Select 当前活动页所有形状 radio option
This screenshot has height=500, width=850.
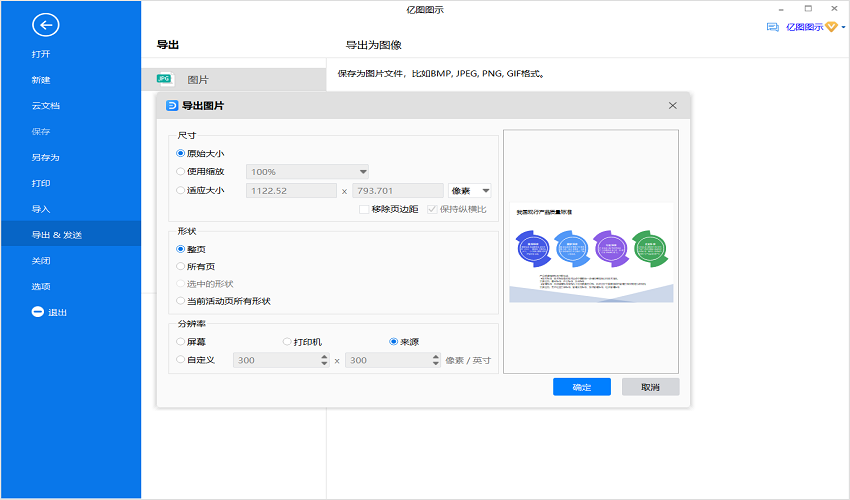(x=181, y=301)
